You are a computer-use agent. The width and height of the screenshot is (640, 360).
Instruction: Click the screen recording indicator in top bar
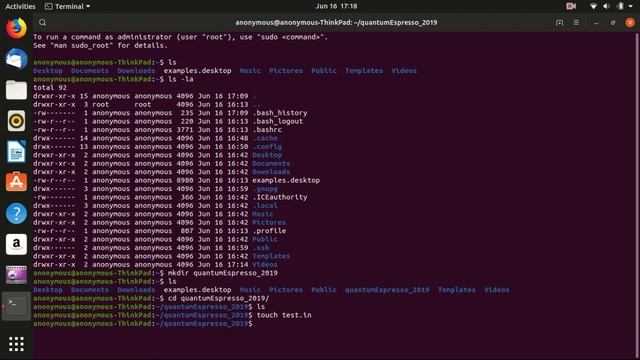click(571, 6)
